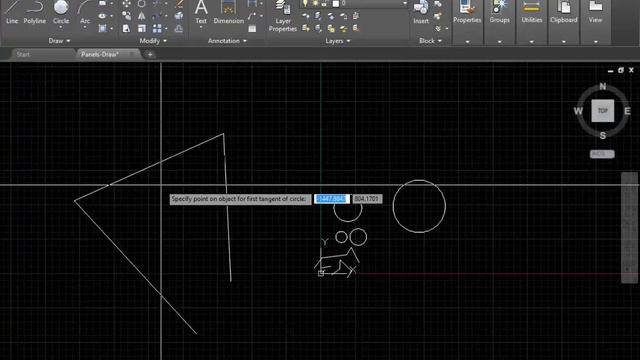Rotate view to West on ViewCube
This screenshot has width=640, height=360.
point(578,111)
